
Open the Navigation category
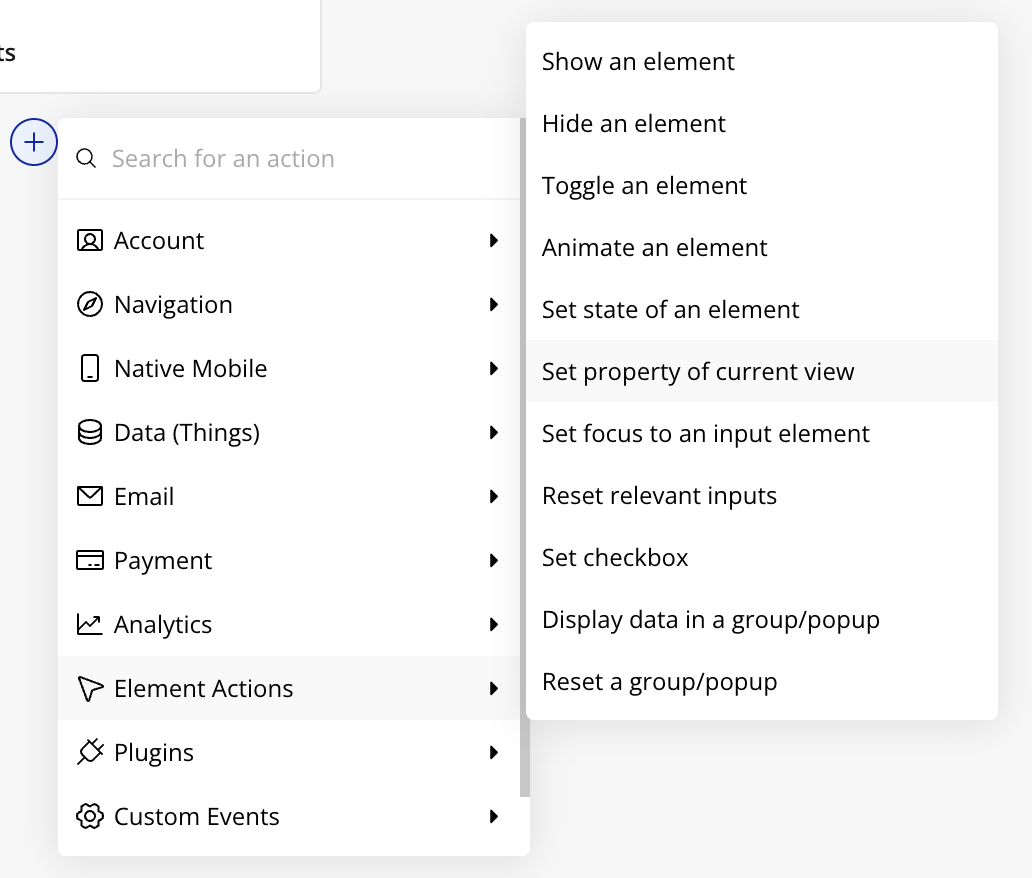(289, 305)
